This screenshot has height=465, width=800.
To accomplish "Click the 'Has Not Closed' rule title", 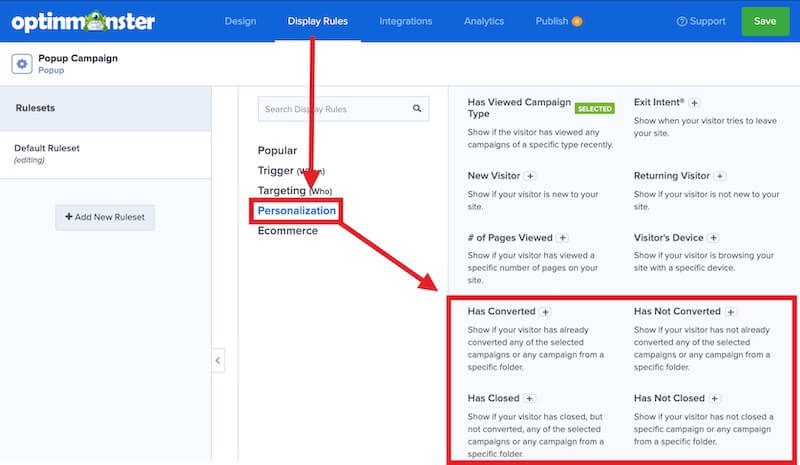I will click(669, 398).
